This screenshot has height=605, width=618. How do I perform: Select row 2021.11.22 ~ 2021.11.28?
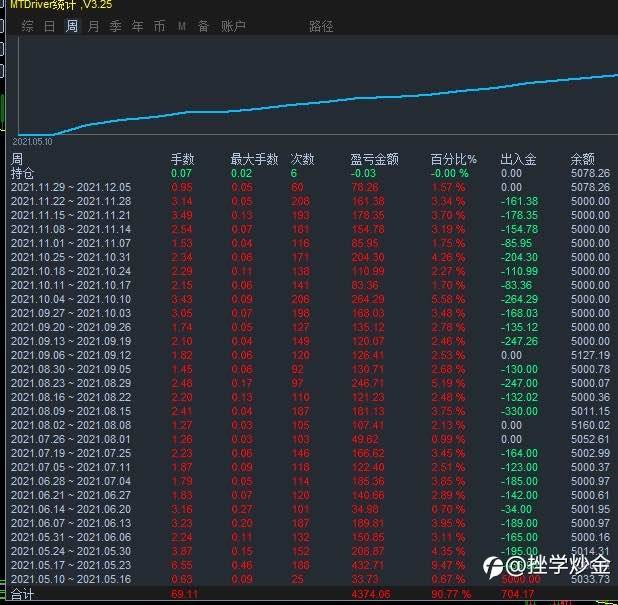coord(310,201)
